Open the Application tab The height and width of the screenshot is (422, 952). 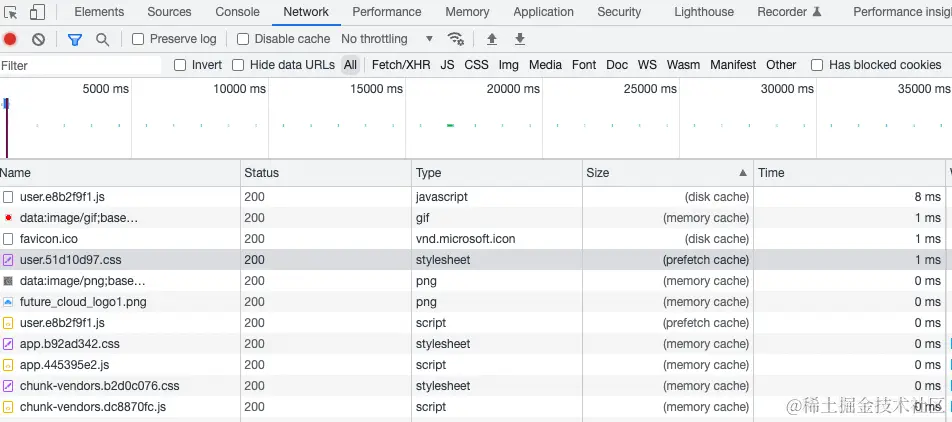click(543, 12)
